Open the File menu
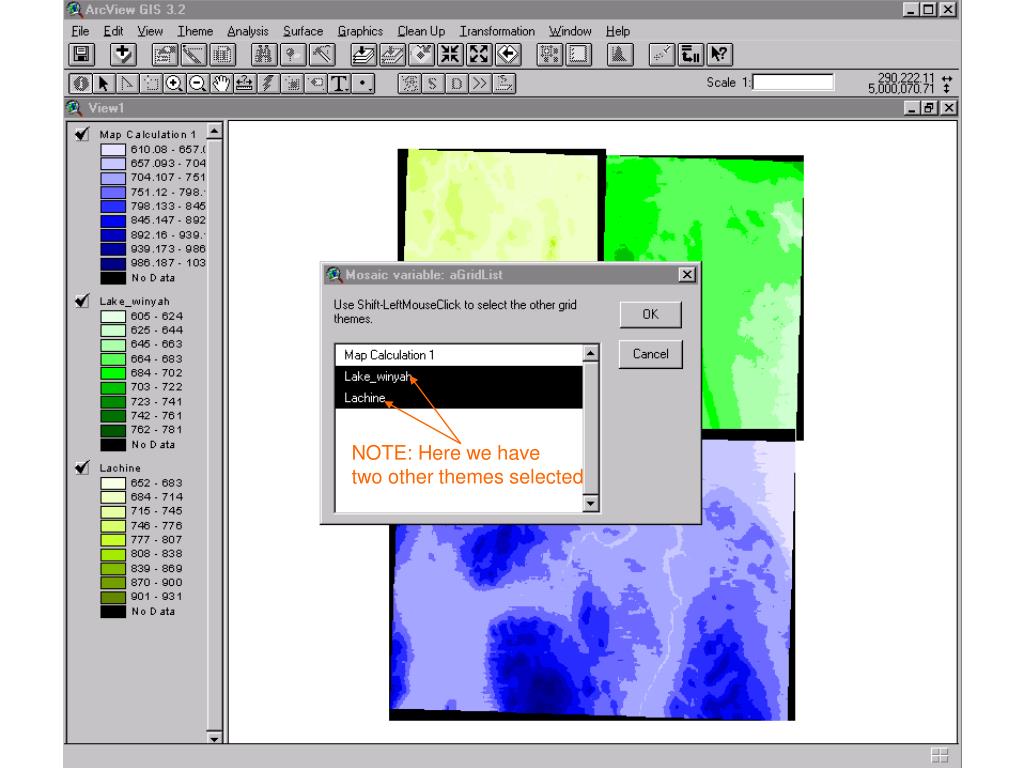 point(80,31)
